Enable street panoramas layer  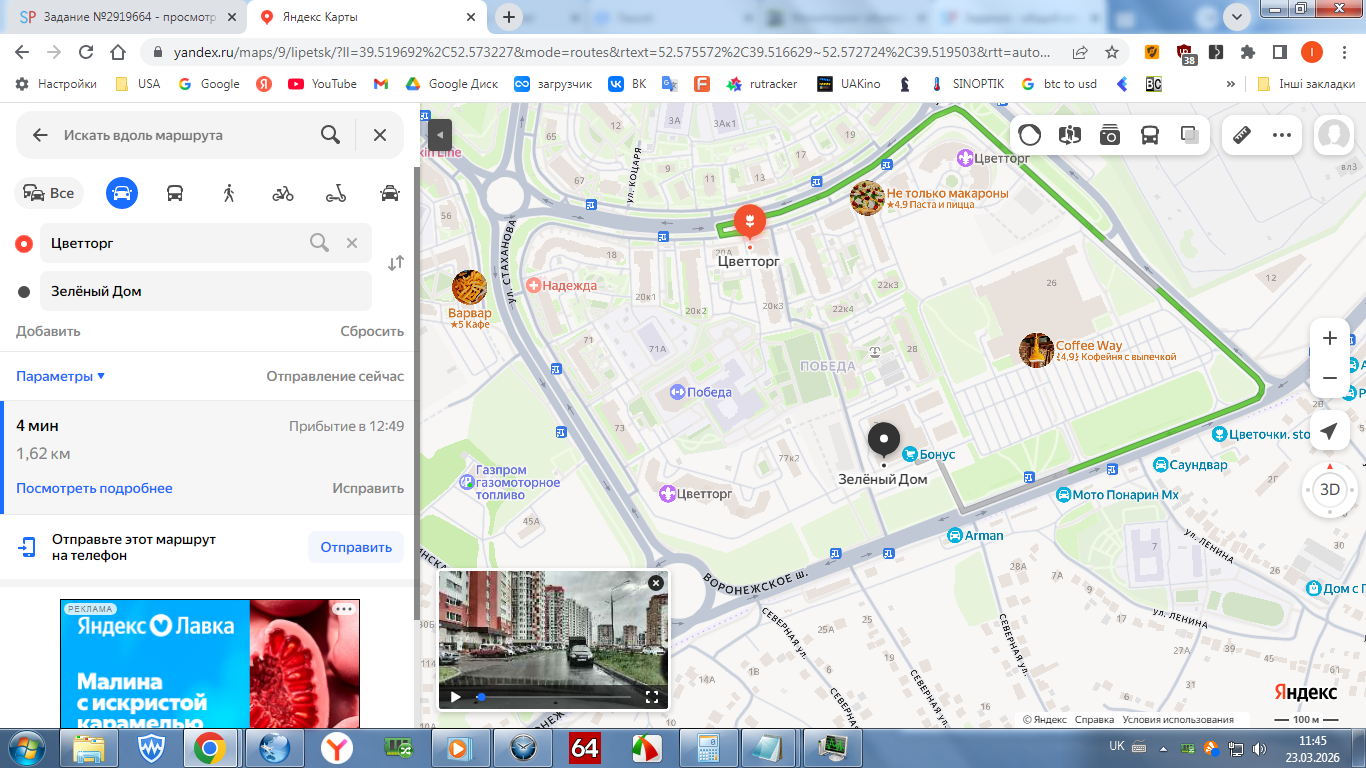[x=1070, y=135]
